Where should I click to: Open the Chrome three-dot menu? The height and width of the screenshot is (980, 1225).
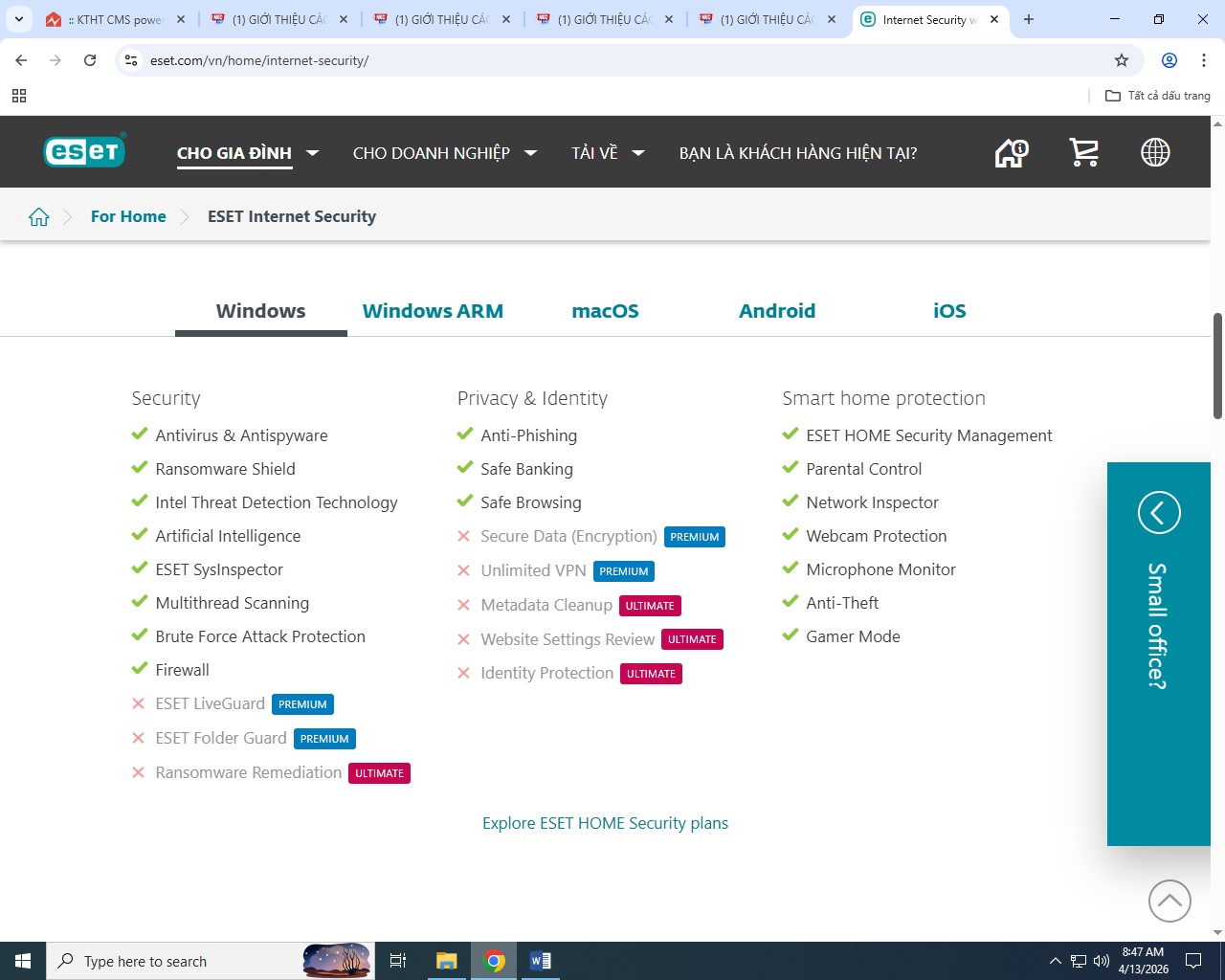[1204, 60]
